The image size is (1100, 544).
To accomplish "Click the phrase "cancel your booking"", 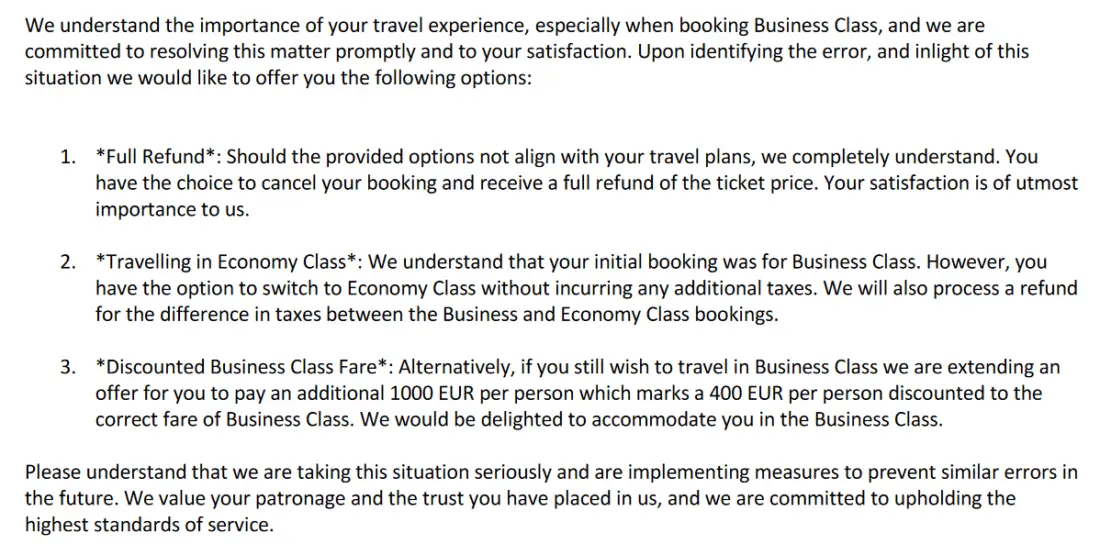I will pos(325,183).
